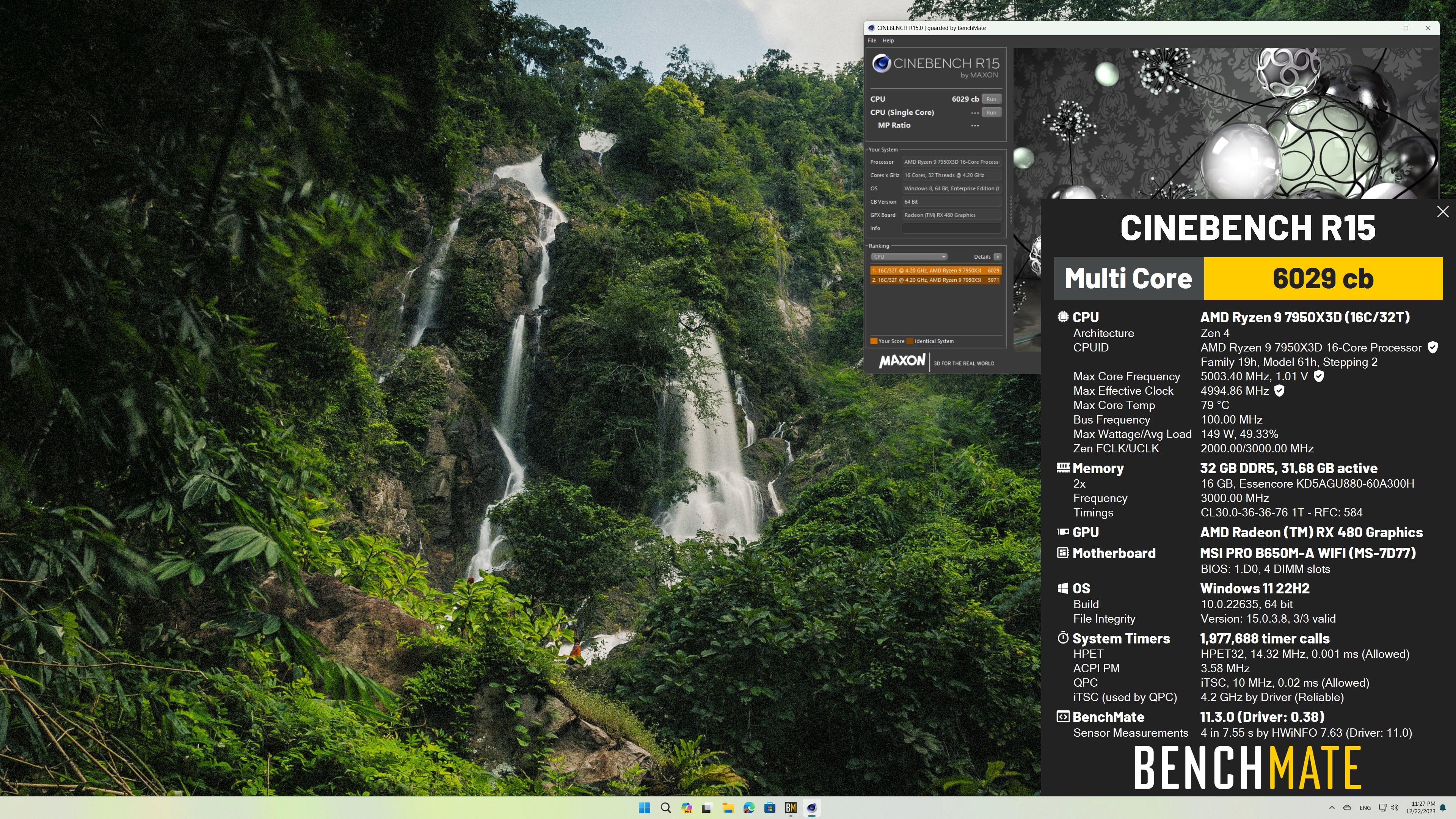
Task: Click the OS Windows logo icon
Action: (1063, 588)
